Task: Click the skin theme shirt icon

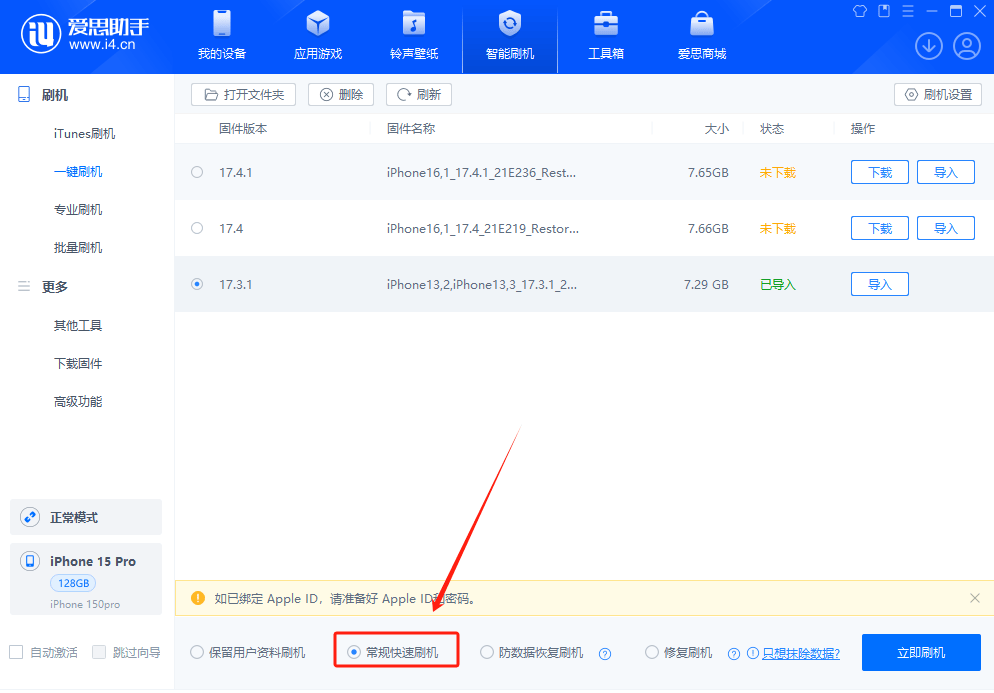Action: pos(860,11)
